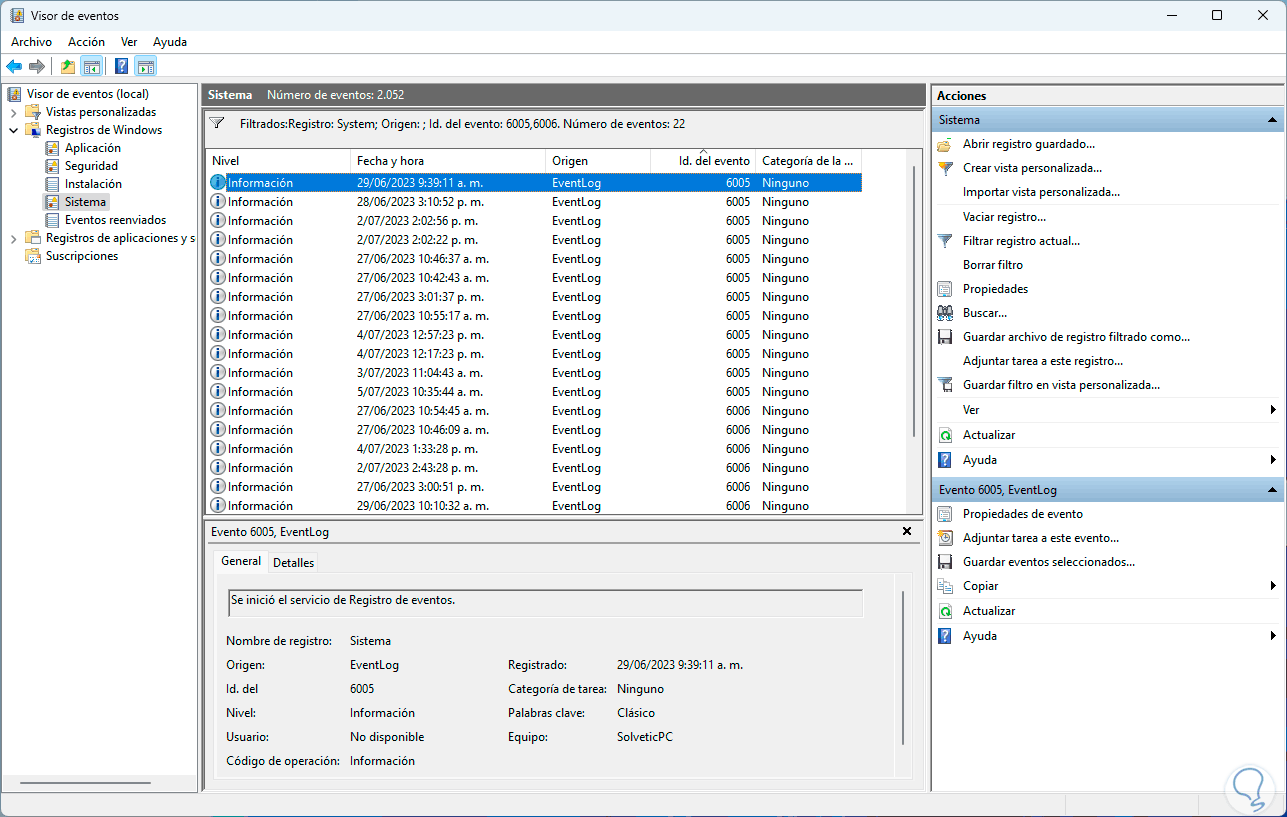This screenshot has width=1287, height=817.
Task: Click the Up one level folder icon
Action: 67,67
